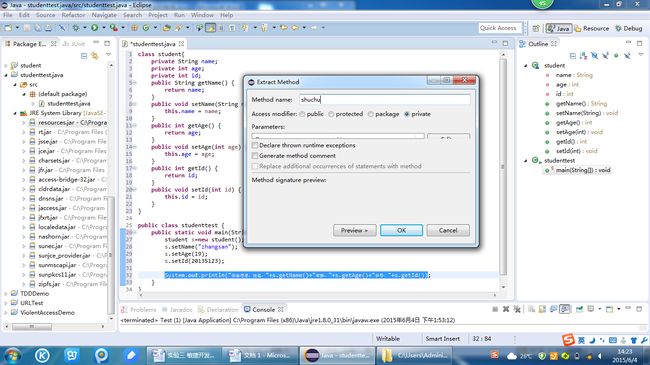Click the Debug bug toolbar icon
This screenshot has height=365, width=650.
(76, 28)
